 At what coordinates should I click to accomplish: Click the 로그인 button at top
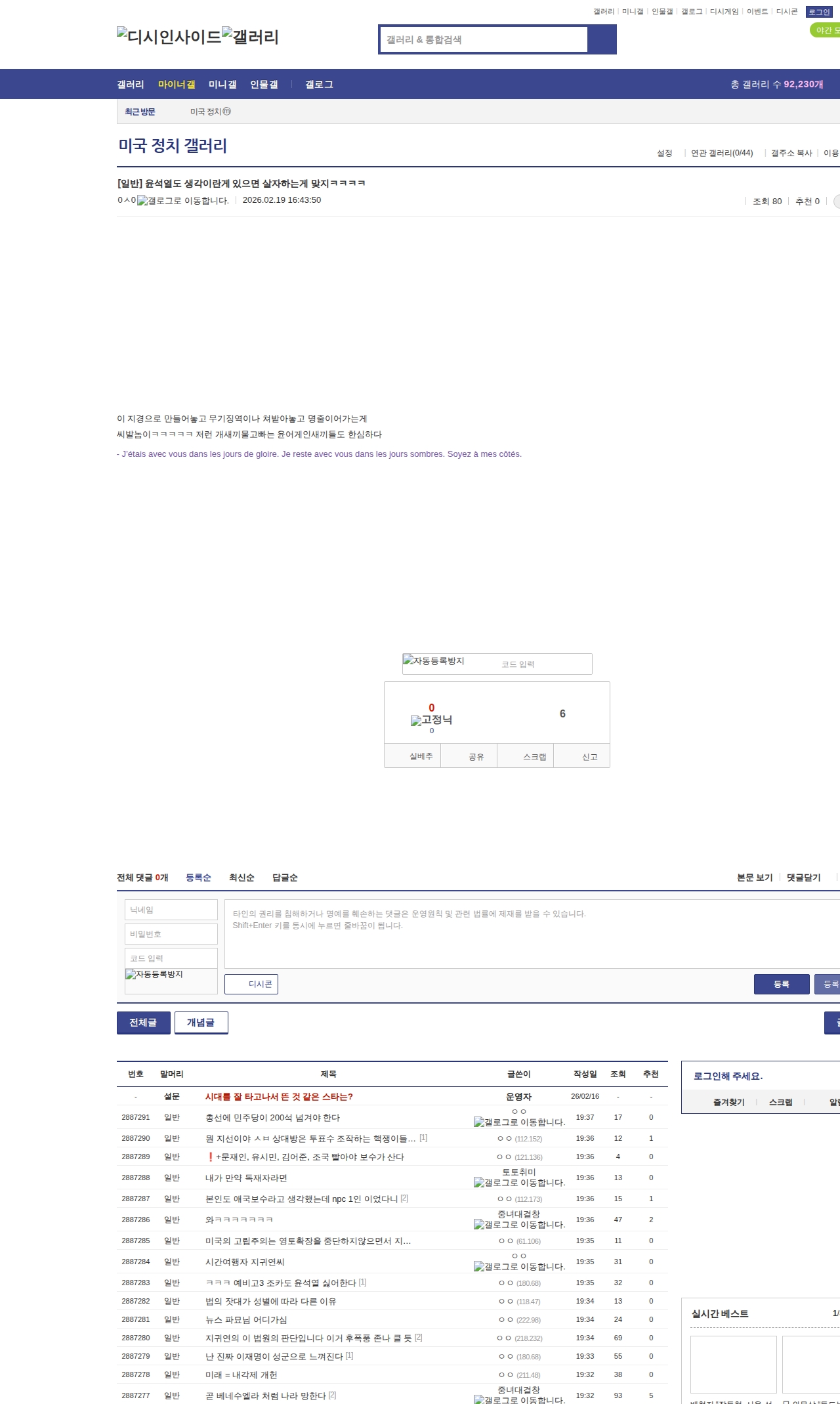point(819,12)
